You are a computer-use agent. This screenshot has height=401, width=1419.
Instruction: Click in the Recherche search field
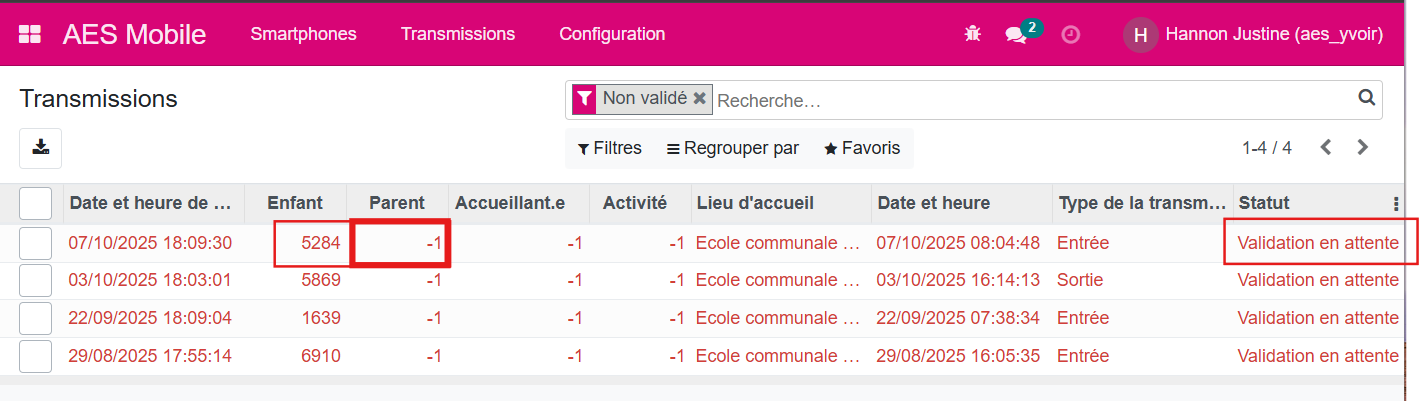(1030, 100)
